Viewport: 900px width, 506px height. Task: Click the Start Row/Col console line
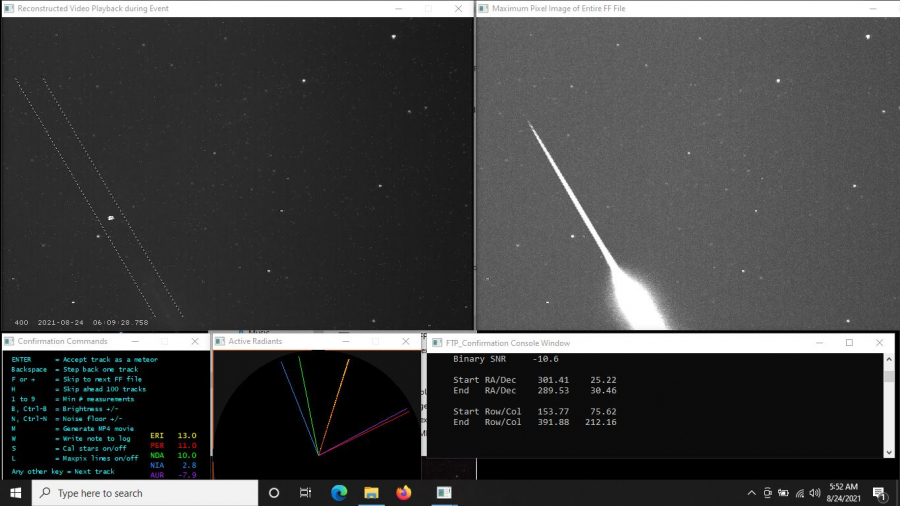(534, 411)
